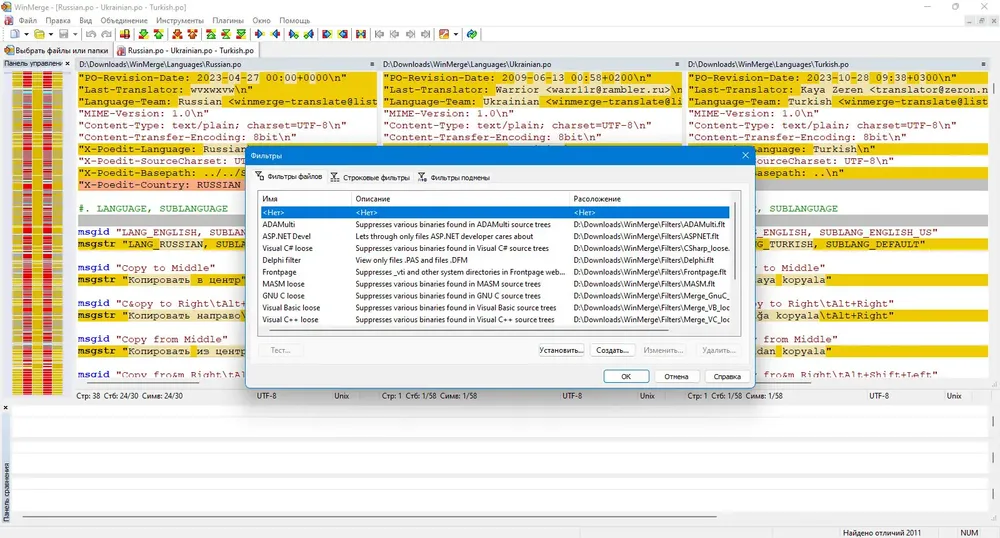The height and width of the screenshot is (538, 1000).
Task: Switch to Фильтры файлов tab in dialog
Action: click(289, 177)
